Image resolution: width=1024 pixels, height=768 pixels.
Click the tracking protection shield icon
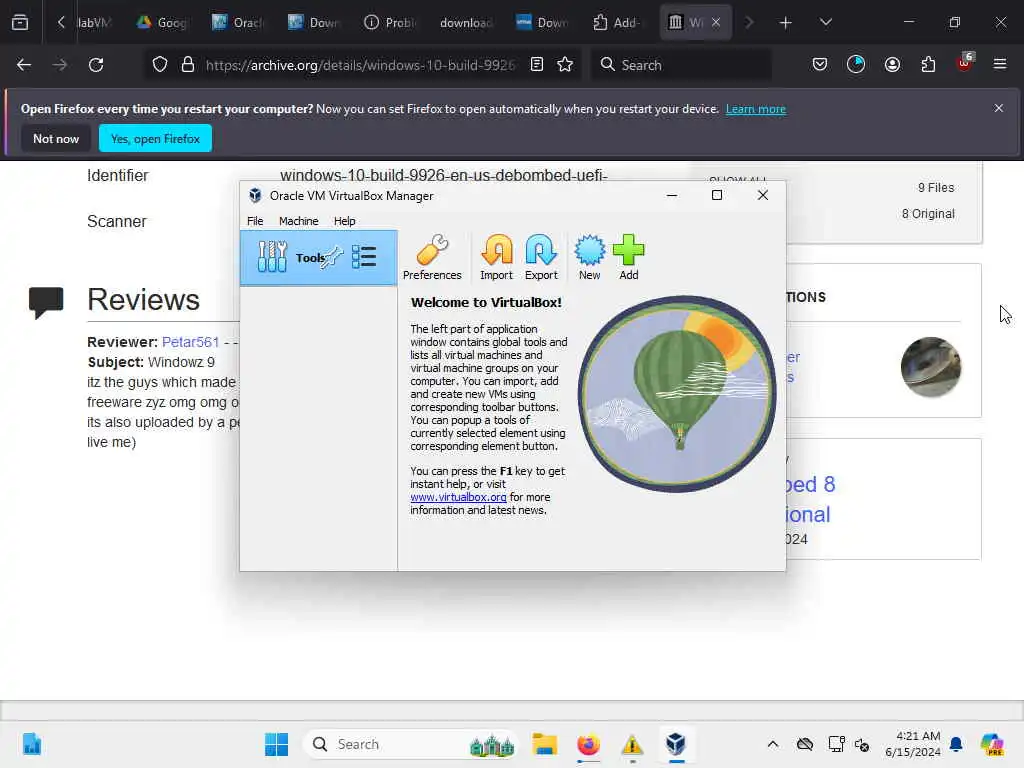[x=160, y=65]
